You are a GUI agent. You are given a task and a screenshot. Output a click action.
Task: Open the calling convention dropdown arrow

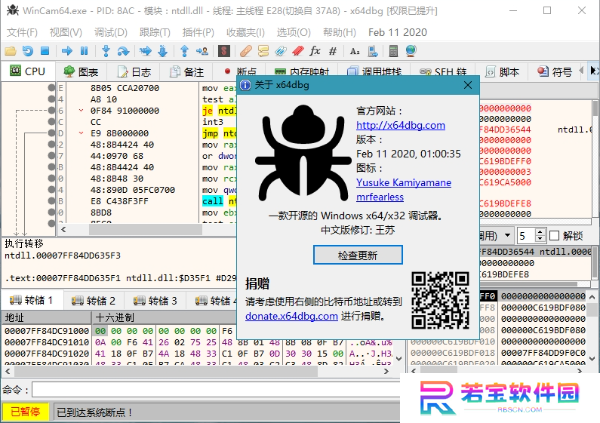click(507, 235)
